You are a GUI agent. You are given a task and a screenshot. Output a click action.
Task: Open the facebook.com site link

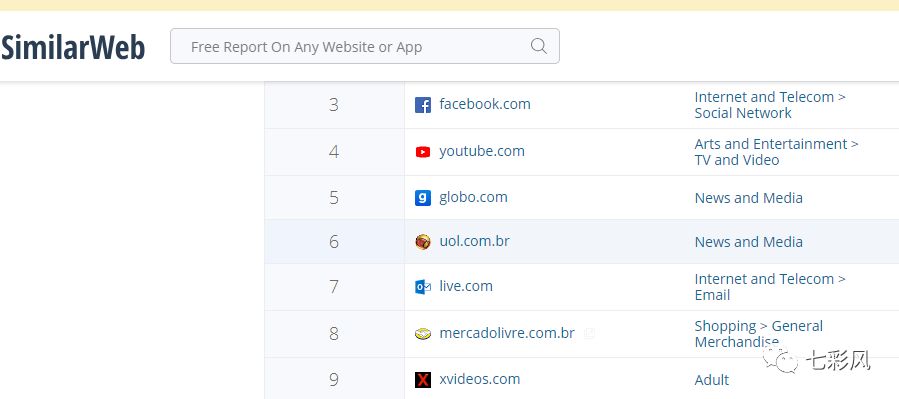click(x=484, y=104)
